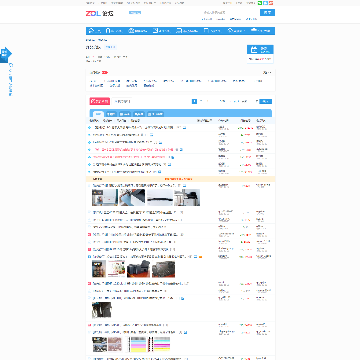The width and height of the screenshot is (360, 360).
Task: Click the blue search button in header
Action: (x=267, y=13)
